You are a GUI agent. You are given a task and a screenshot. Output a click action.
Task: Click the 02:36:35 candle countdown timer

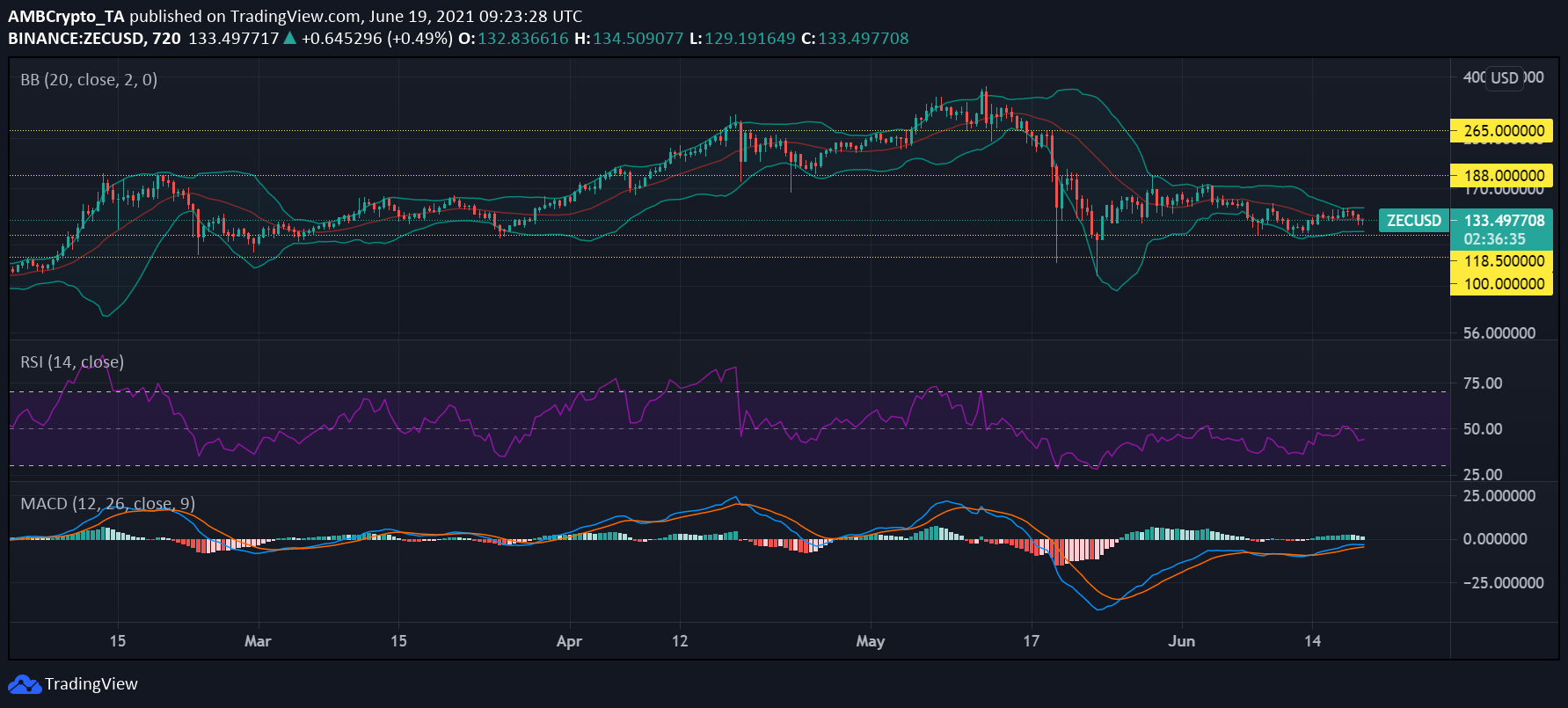click(x=1494, y=239)
